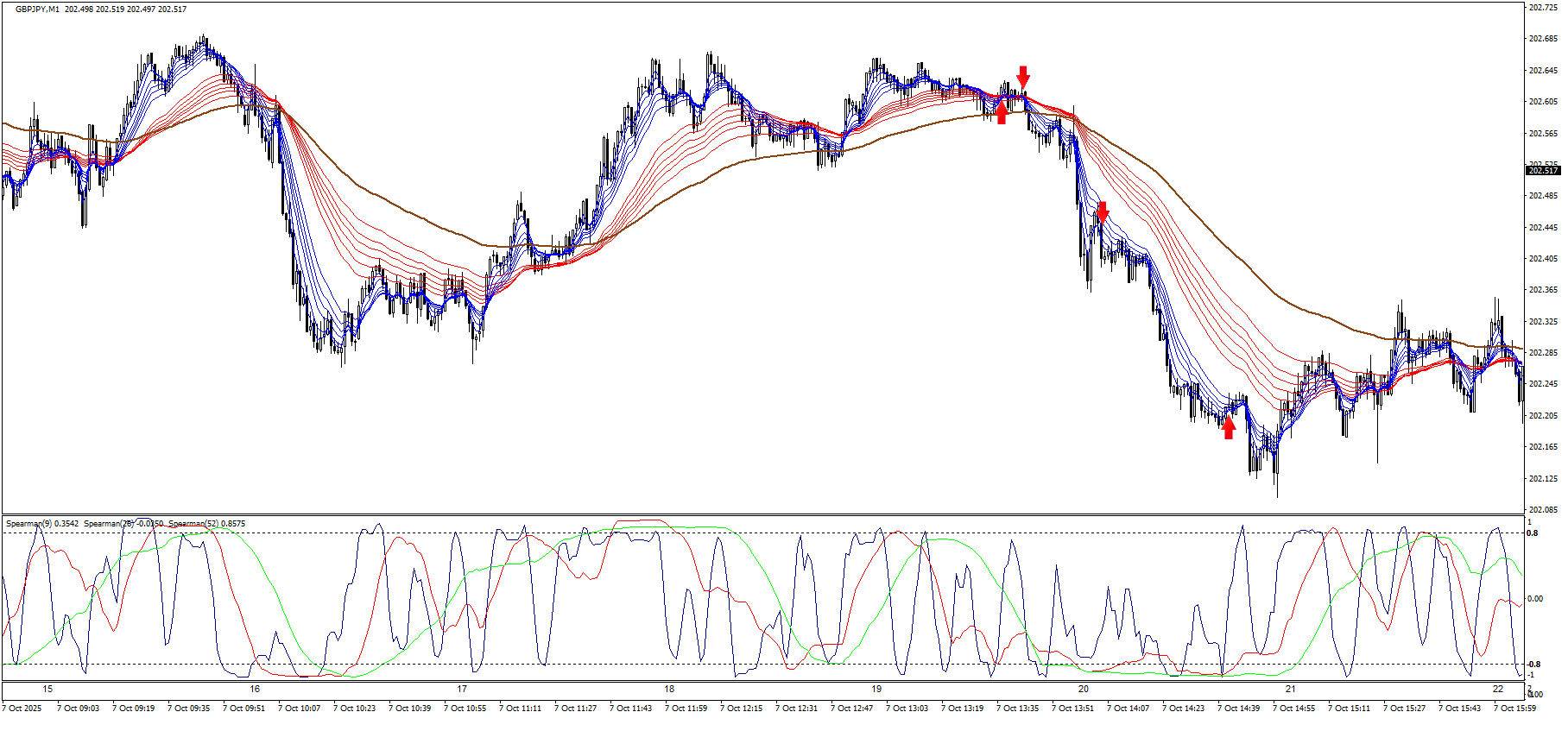Click hour marker 15 on the timeline
Screen dimensions: 1568x731
[47, 689]
